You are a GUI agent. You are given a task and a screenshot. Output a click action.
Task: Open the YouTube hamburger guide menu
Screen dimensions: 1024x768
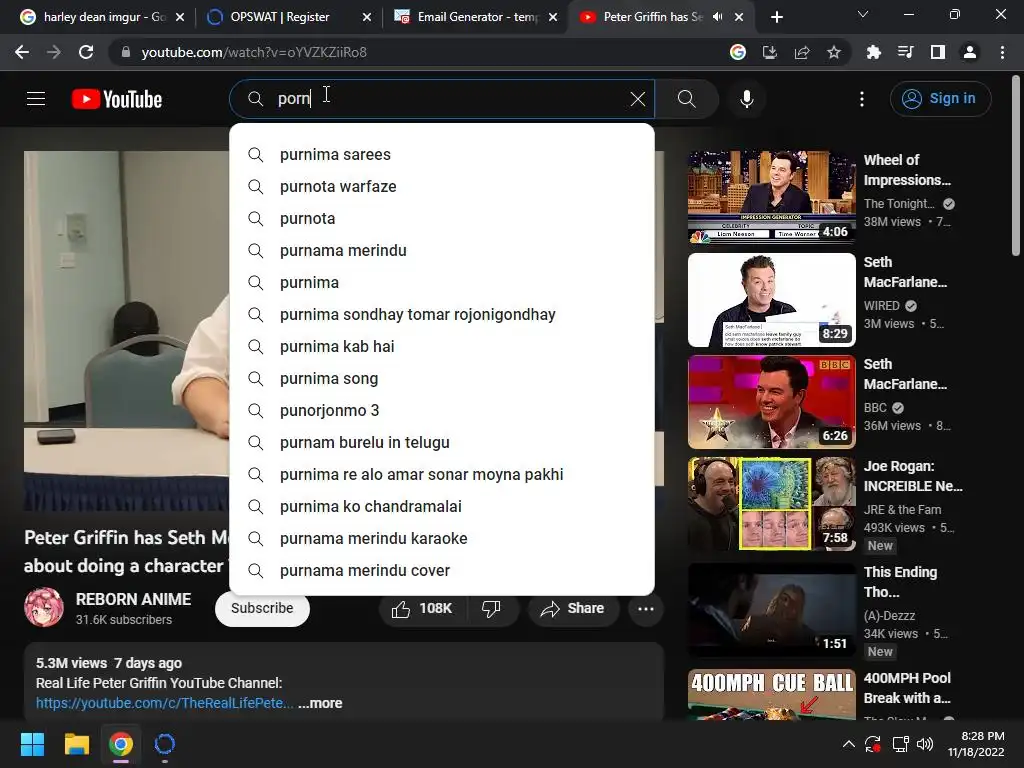[36, 99]
